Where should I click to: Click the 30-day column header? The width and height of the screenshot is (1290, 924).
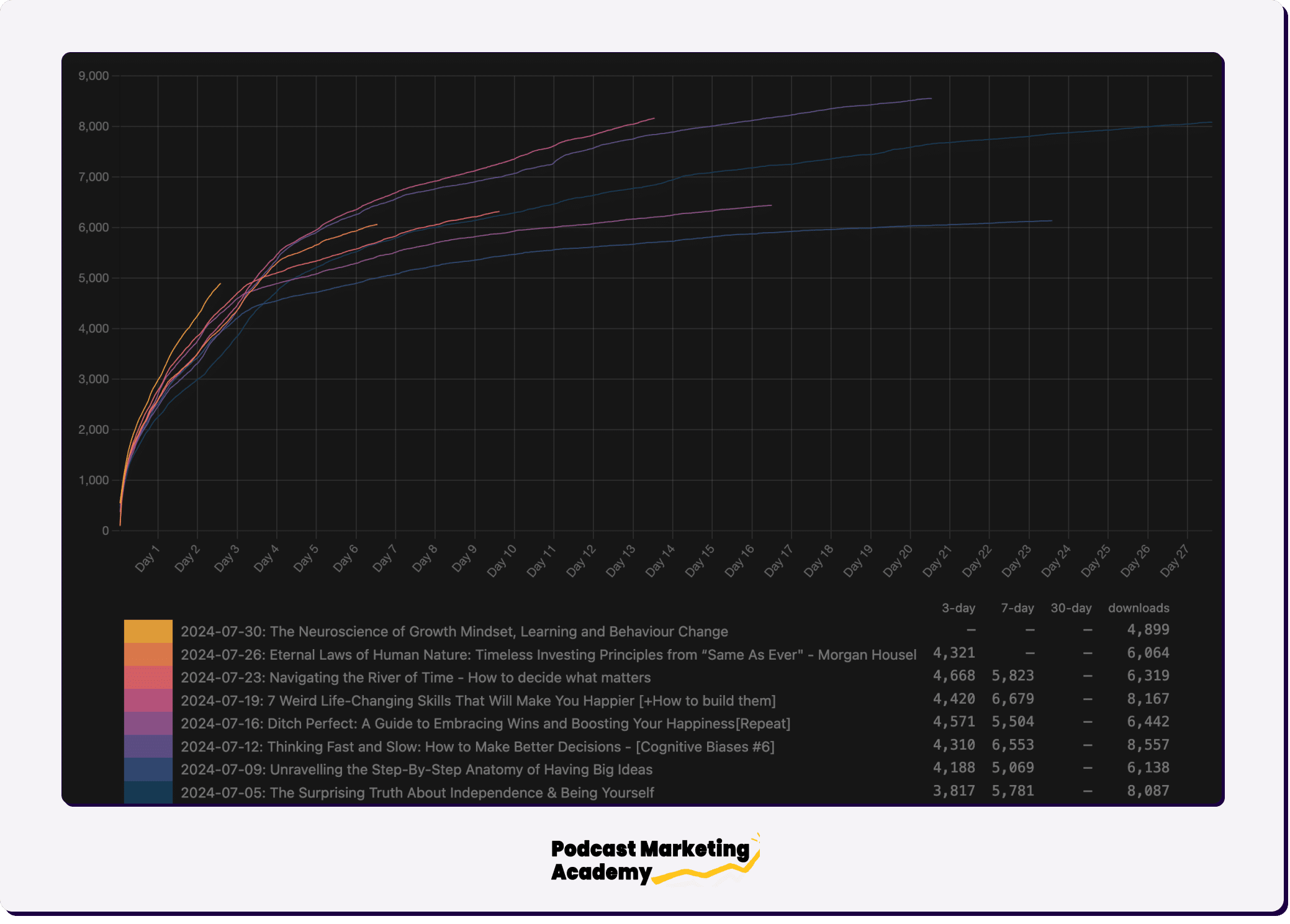1071,608
